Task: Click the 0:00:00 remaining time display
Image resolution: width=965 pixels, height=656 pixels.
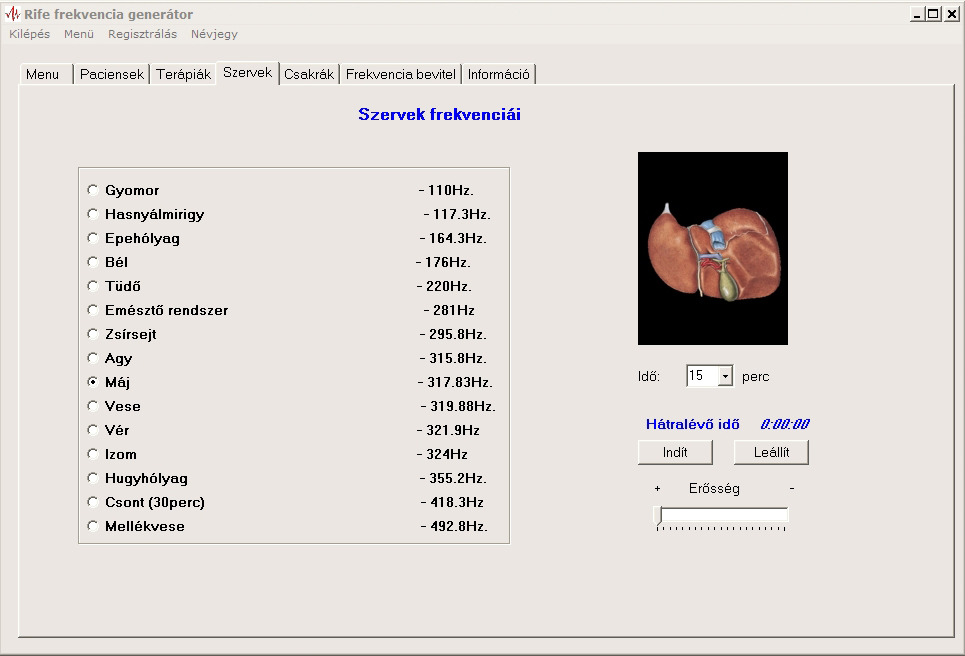Action: tap(785, 424)
